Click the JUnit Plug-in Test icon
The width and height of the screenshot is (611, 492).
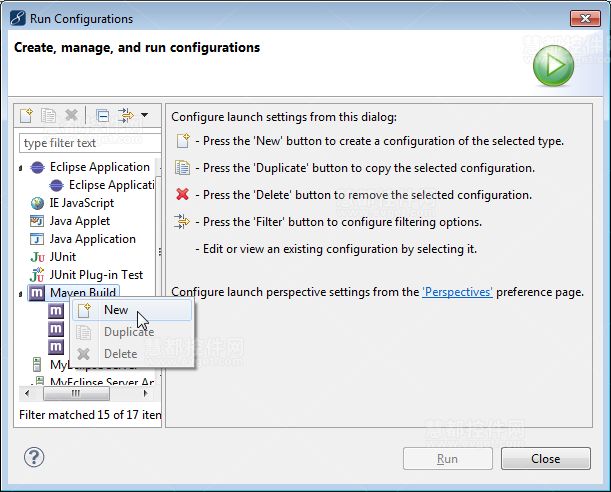click(x=37, y=275)
